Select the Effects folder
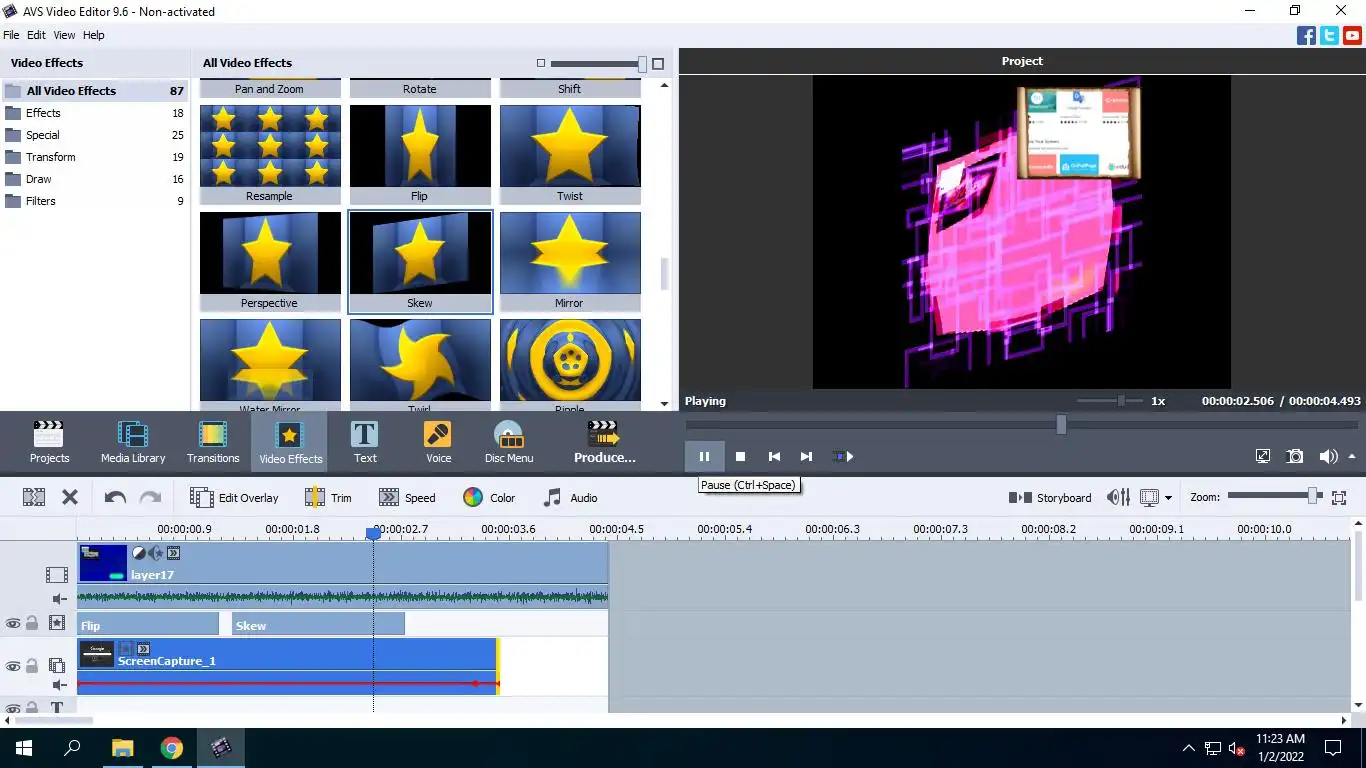The image size is (1366, 768). point(94,113)
